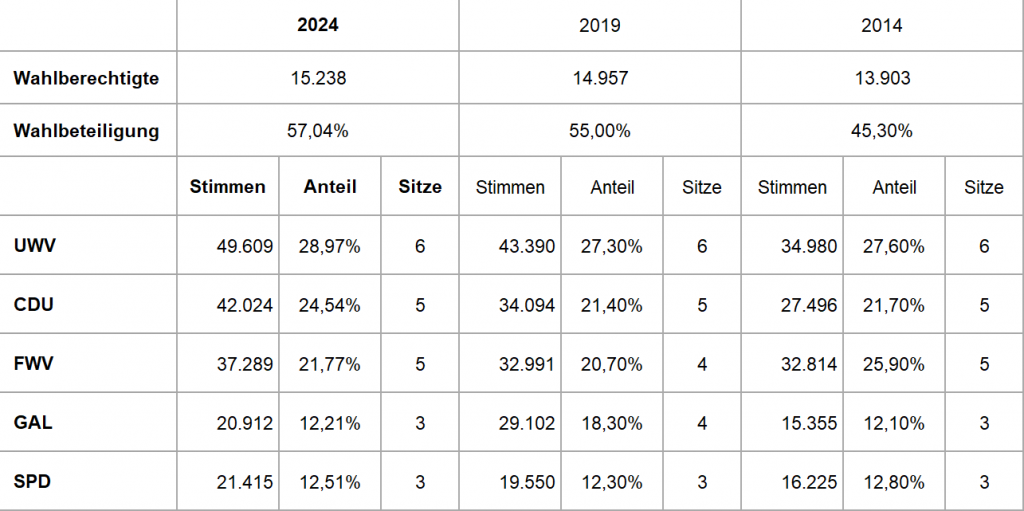The image size is (1024, 511).
Task: Select the 15.238 eligible voters cell
Action: click(x=318, y=78)
